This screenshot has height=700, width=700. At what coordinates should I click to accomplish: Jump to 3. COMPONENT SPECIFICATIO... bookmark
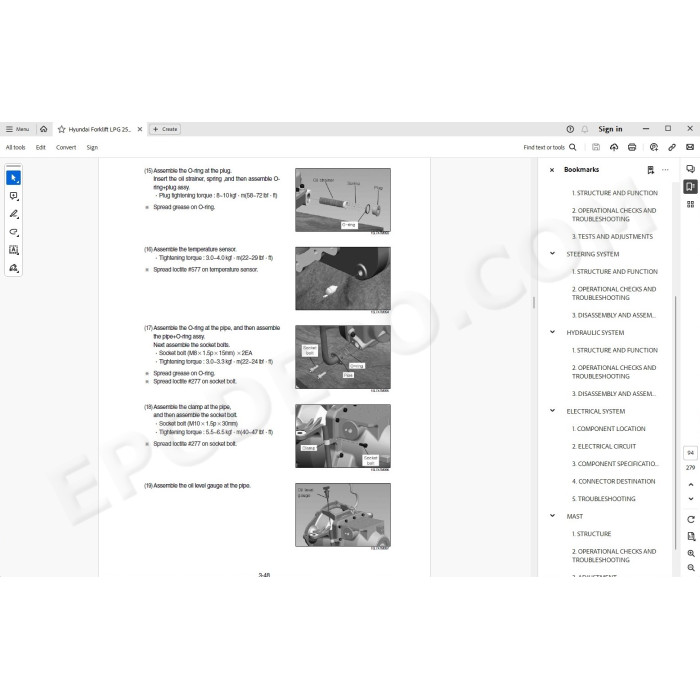(x=615, y=463)
